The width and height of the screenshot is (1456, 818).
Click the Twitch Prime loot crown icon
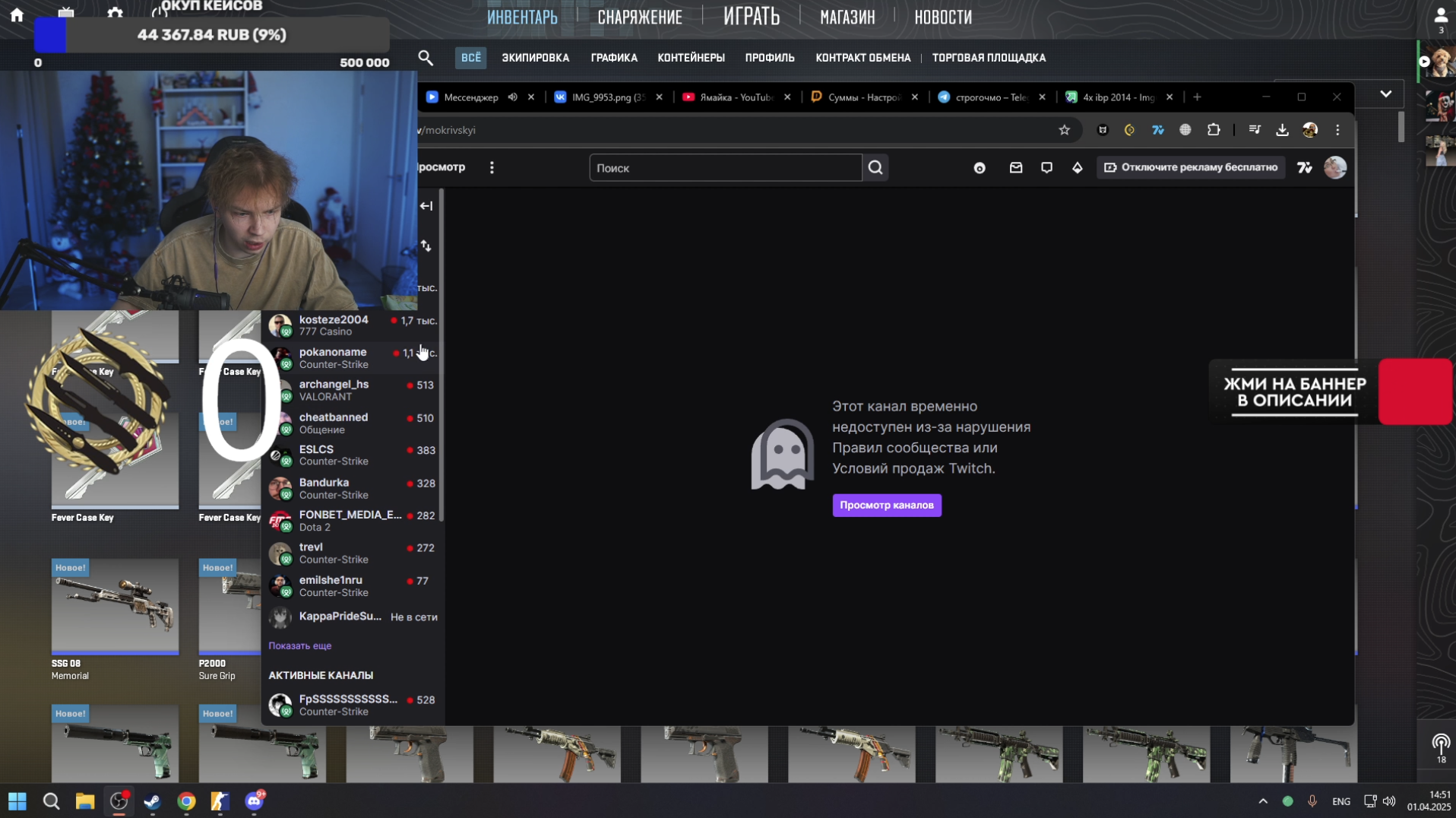[980, 168]
